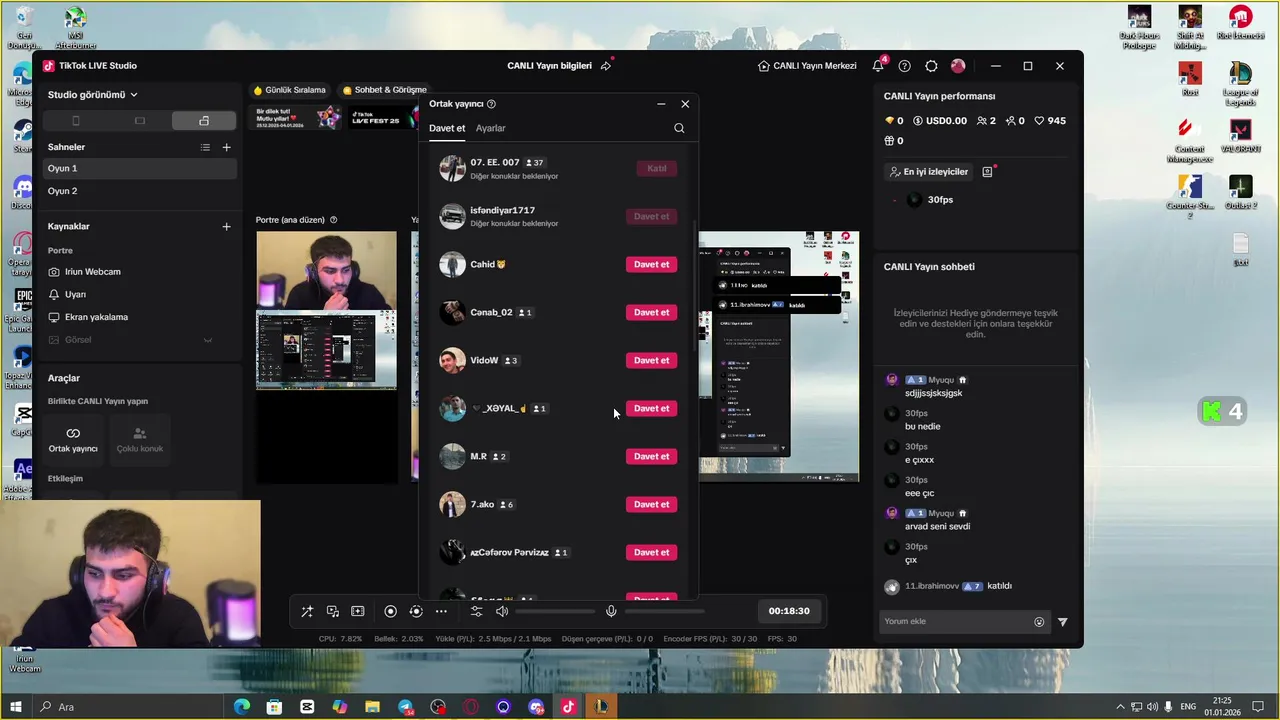
Task: Open the profile avatar menu
Action: coord(958,66)
